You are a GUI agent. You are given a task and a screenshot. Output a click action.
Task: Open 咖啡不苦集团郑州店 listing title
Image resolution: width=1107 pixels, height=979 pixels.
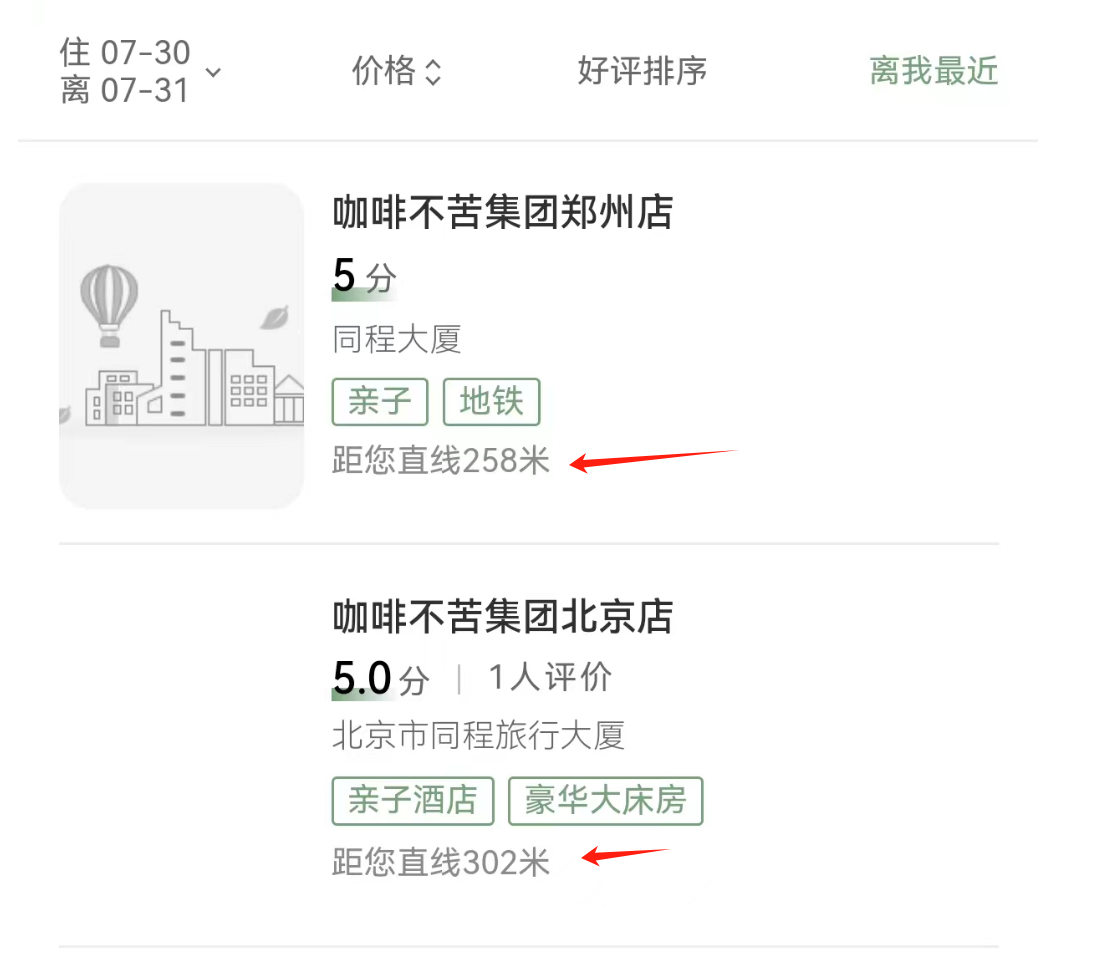pos(503,212)
